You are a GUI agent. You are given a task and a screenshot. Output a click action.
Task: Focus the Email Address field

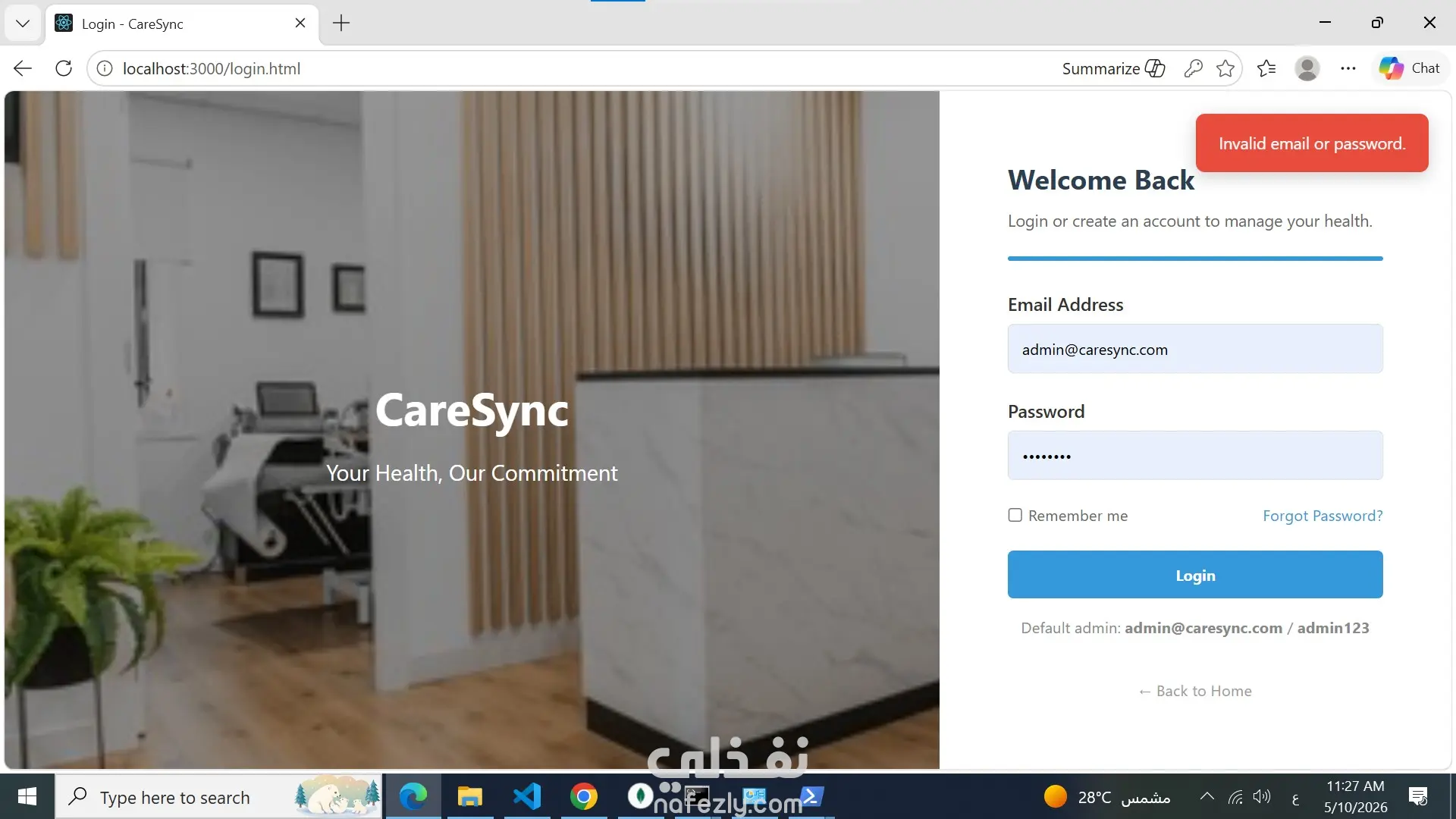pyautogui.click(x=1195, y=349)
